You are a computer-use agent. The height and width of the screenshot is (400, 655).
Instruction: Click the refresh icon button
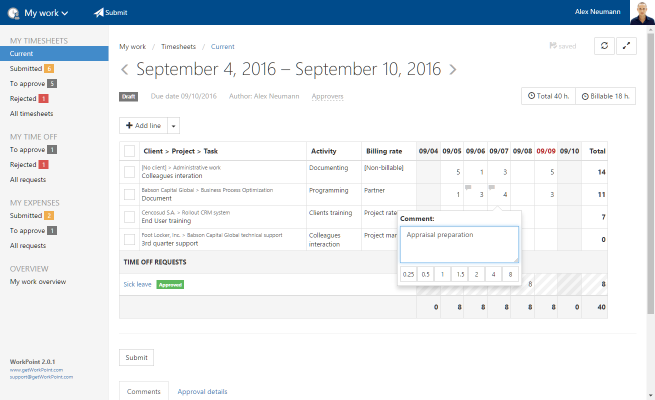pos(604,45)
